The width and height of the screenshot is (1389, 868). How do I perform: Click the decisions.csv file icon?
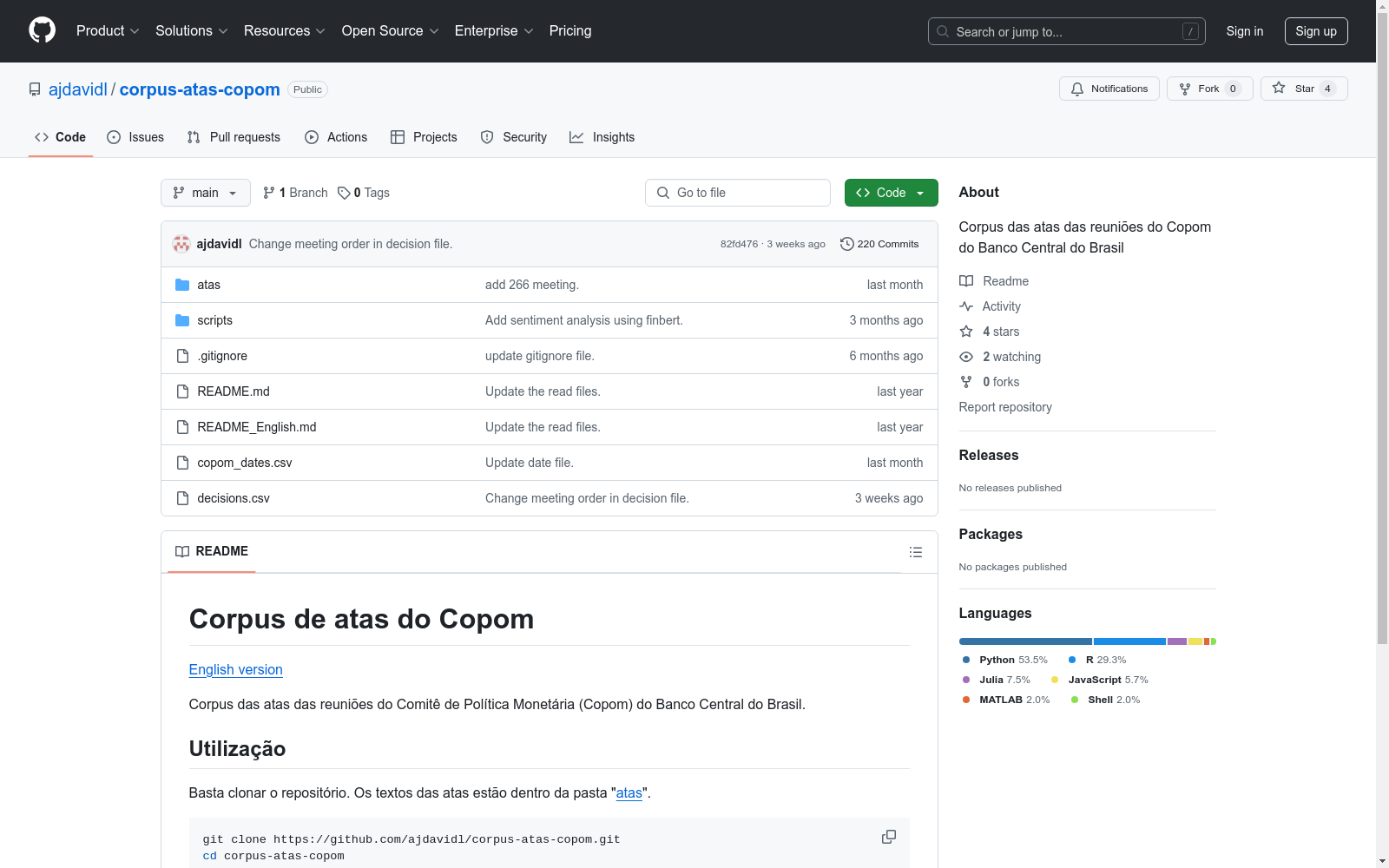click(x=182, y=498)
